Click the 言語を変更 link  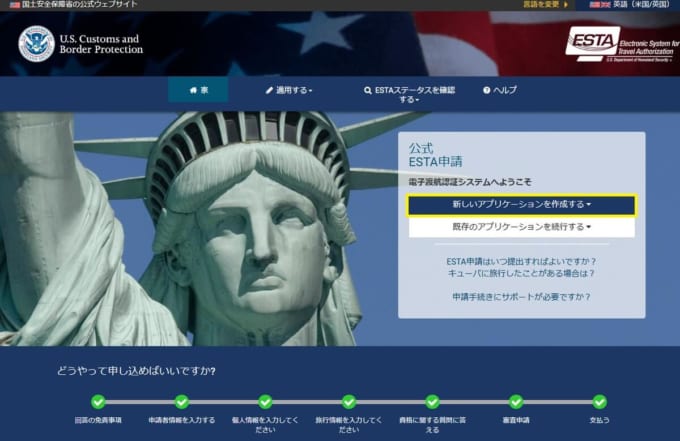click(541, 4)
